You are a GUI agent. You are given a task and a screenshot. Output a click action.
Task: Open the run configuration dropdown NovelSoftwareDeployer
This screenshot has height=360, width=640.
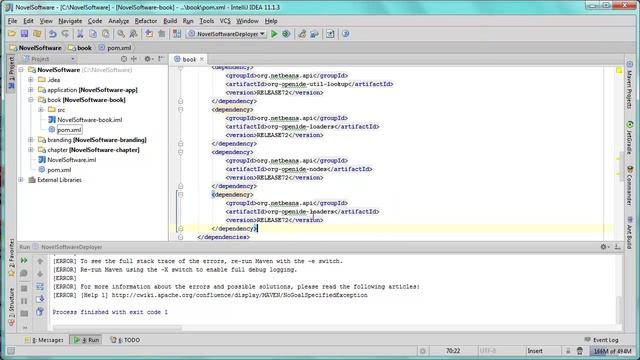tap(227, 34)
